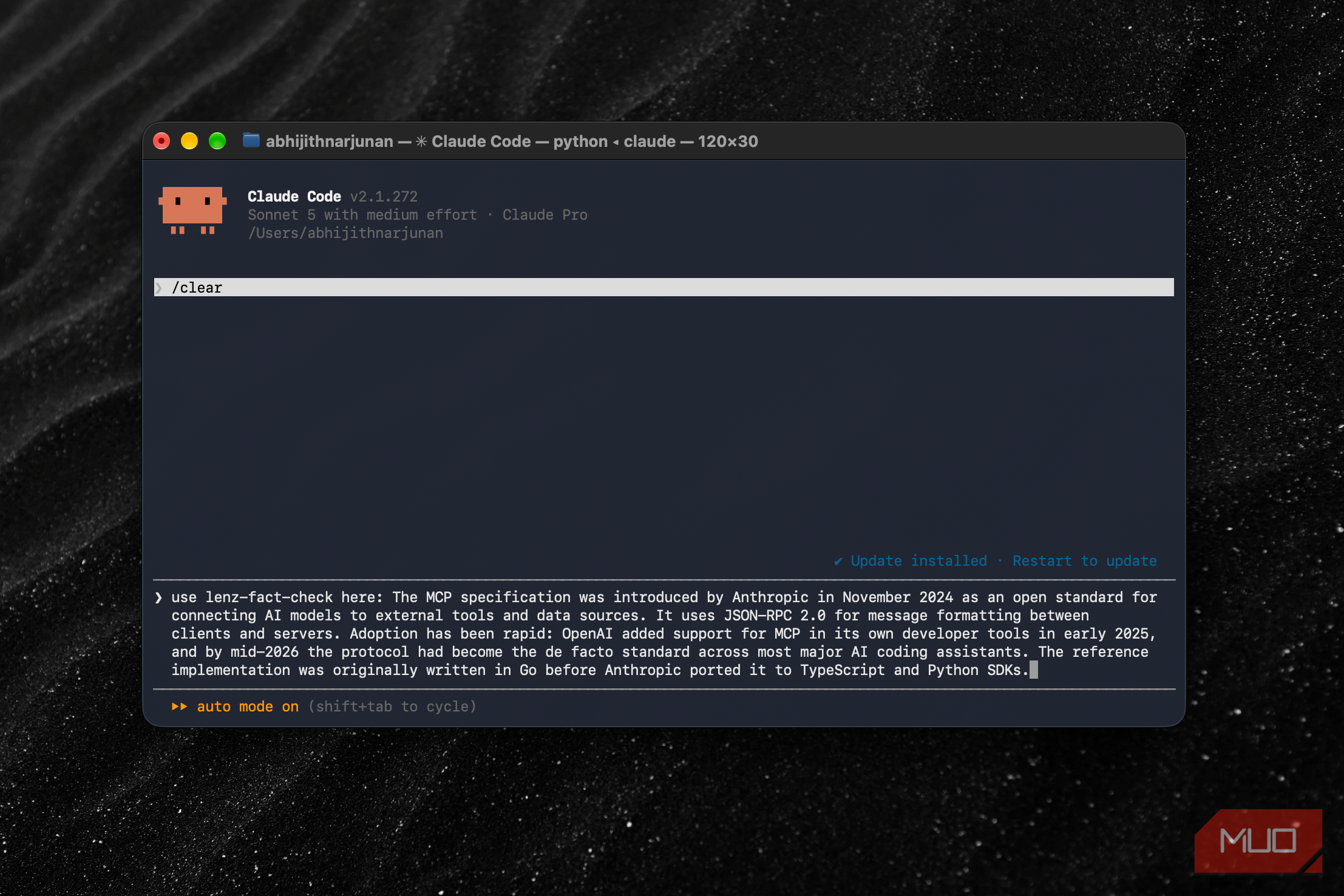1344x896 pixels.
Task: Click the highlighted /clear command line
Action: pos(664,287)
